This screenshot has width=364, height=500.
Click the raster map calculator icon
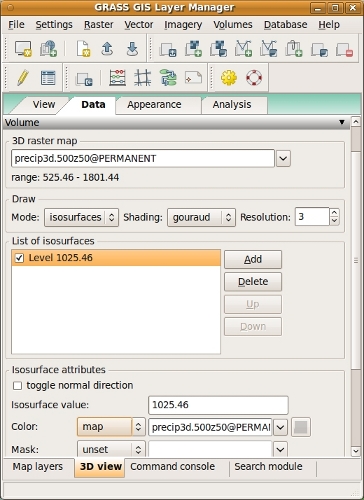click(x=117, y=78)
